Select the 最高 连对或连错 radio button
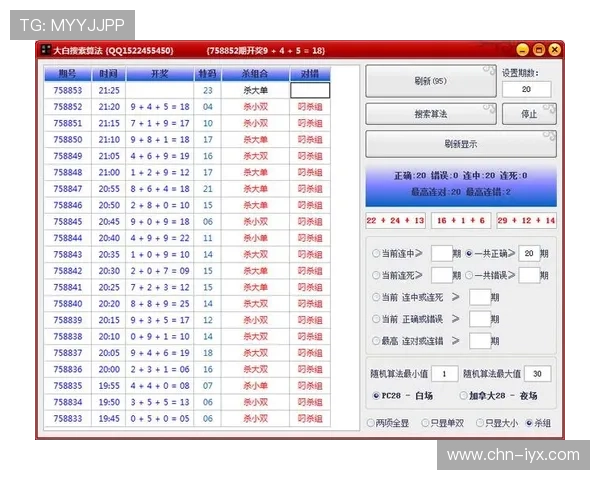Screen dimensions: 600x480 click(376, 341)
